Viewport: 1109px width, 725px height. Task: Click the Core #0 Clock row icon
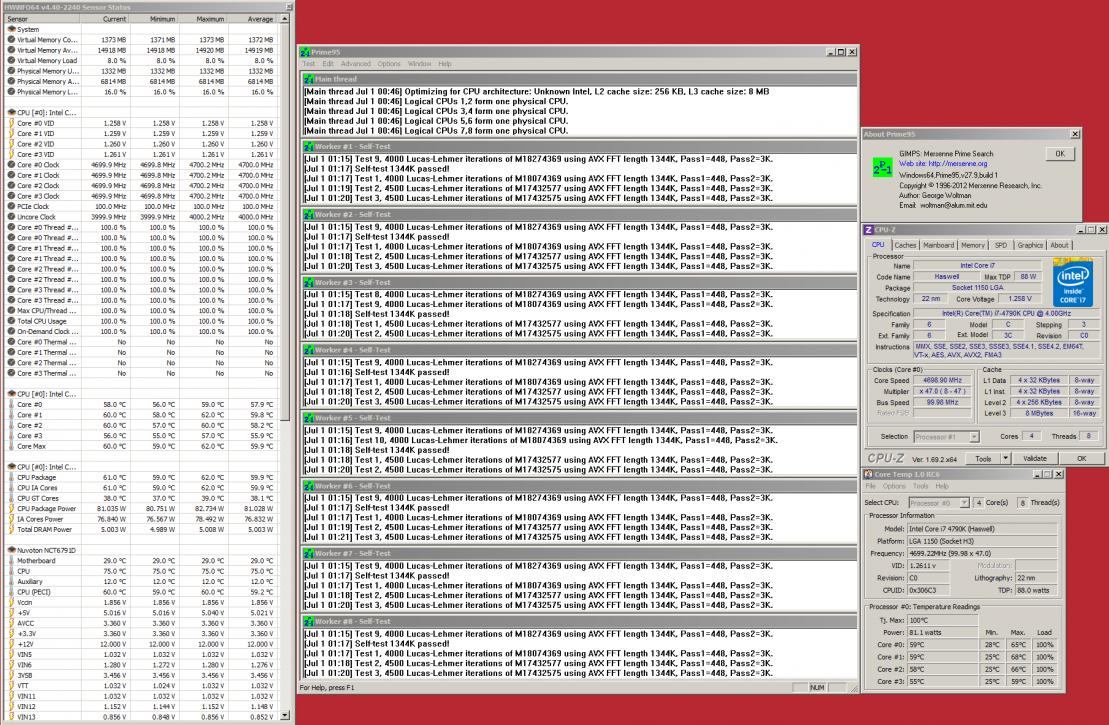click(11, 165)
